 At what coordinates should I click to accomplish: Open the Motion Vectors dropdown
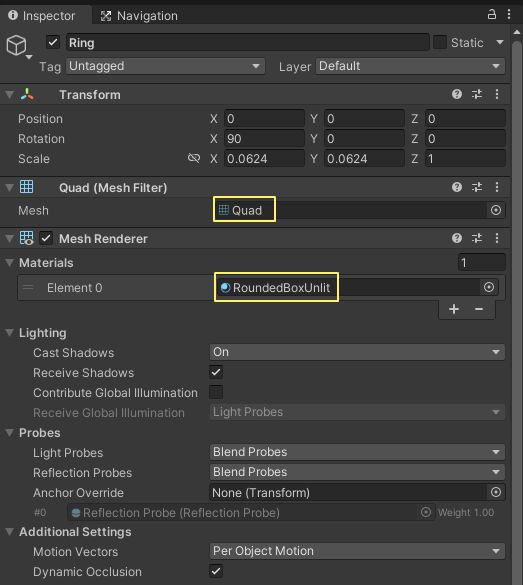pos(357,551)
